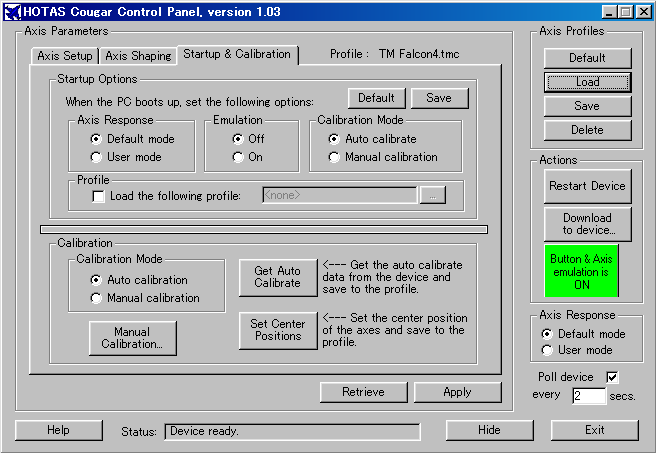
Task: Open Help
Action: tap(59, 430)
